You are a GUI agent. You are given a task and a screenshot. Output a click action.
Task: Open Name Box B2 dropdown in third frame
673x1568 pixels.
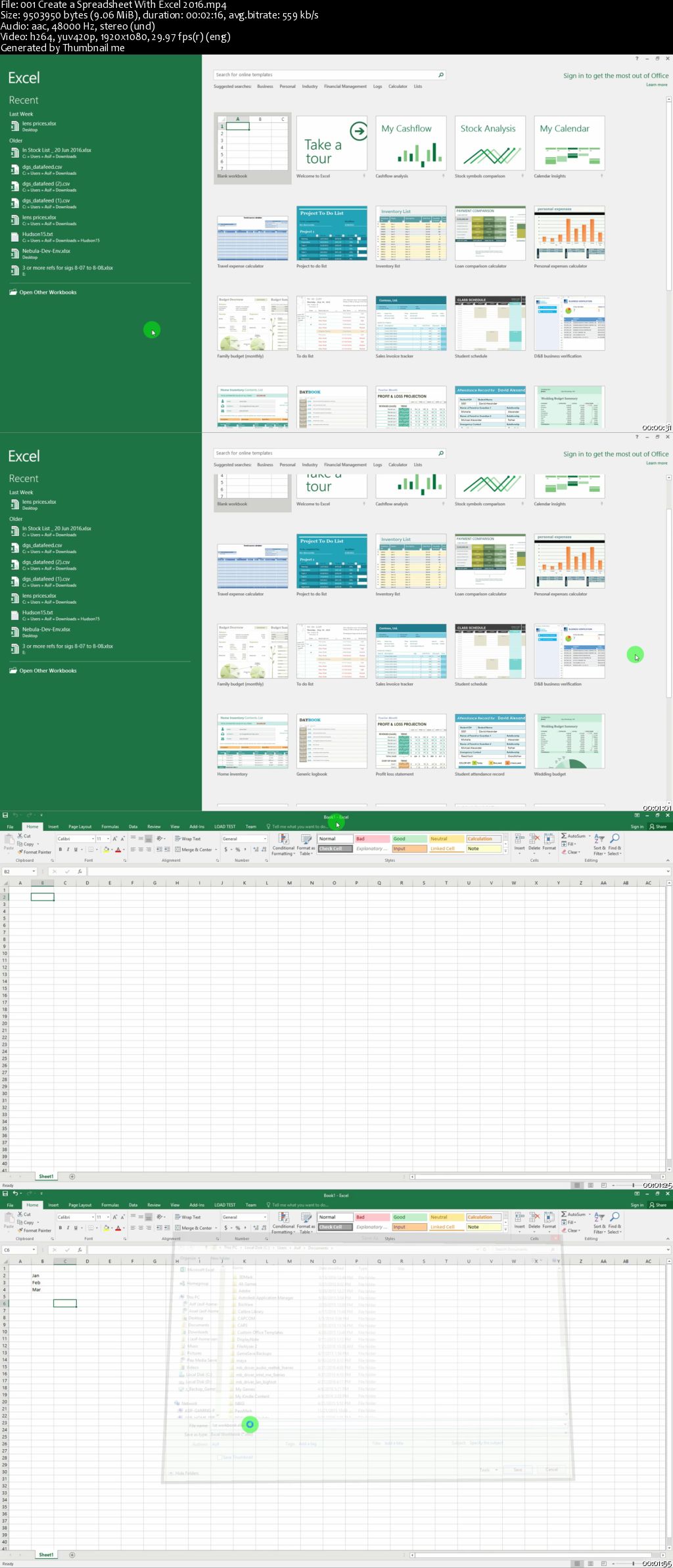coord(34,872)
